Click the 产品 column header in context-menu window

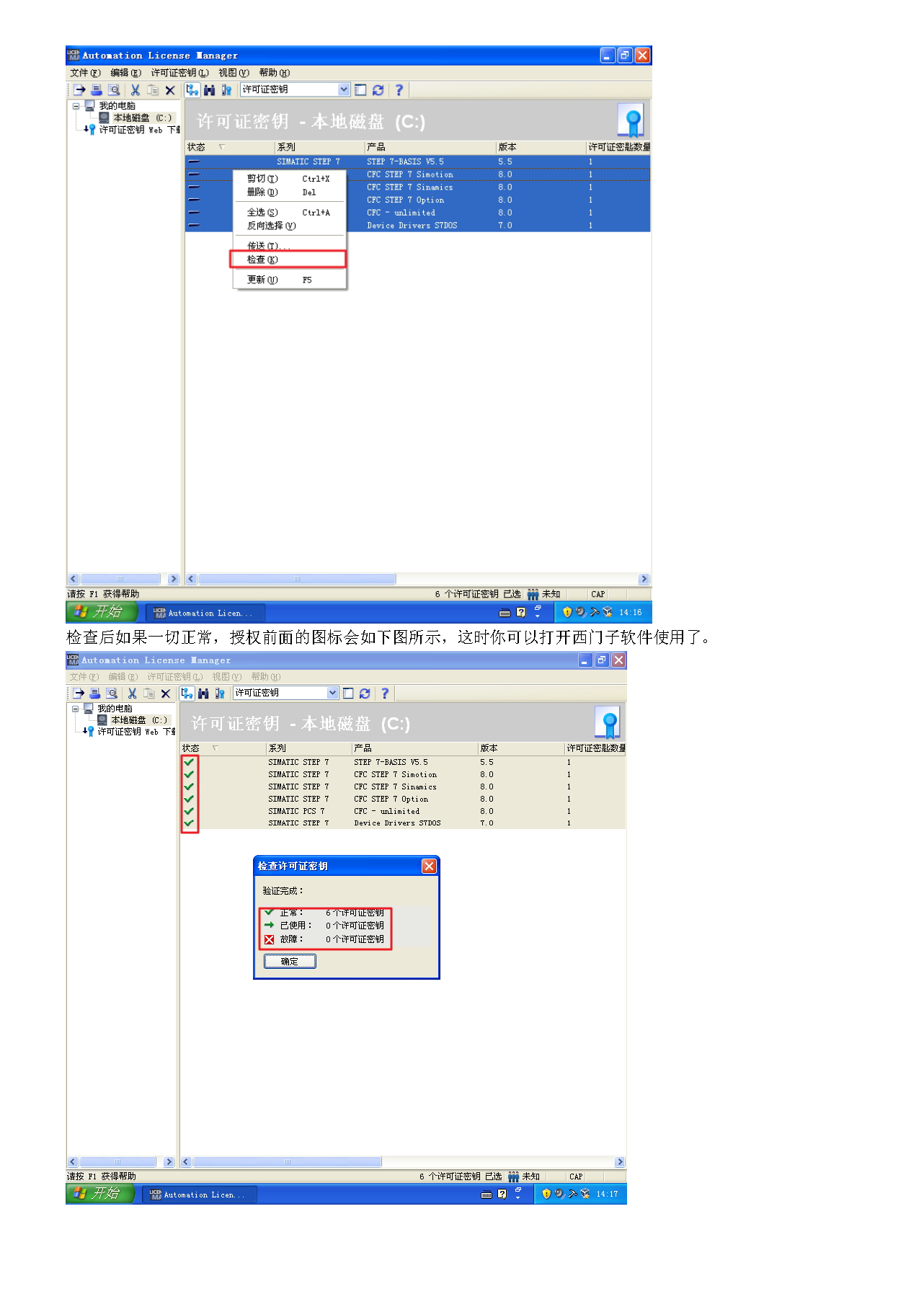[430, 147]
